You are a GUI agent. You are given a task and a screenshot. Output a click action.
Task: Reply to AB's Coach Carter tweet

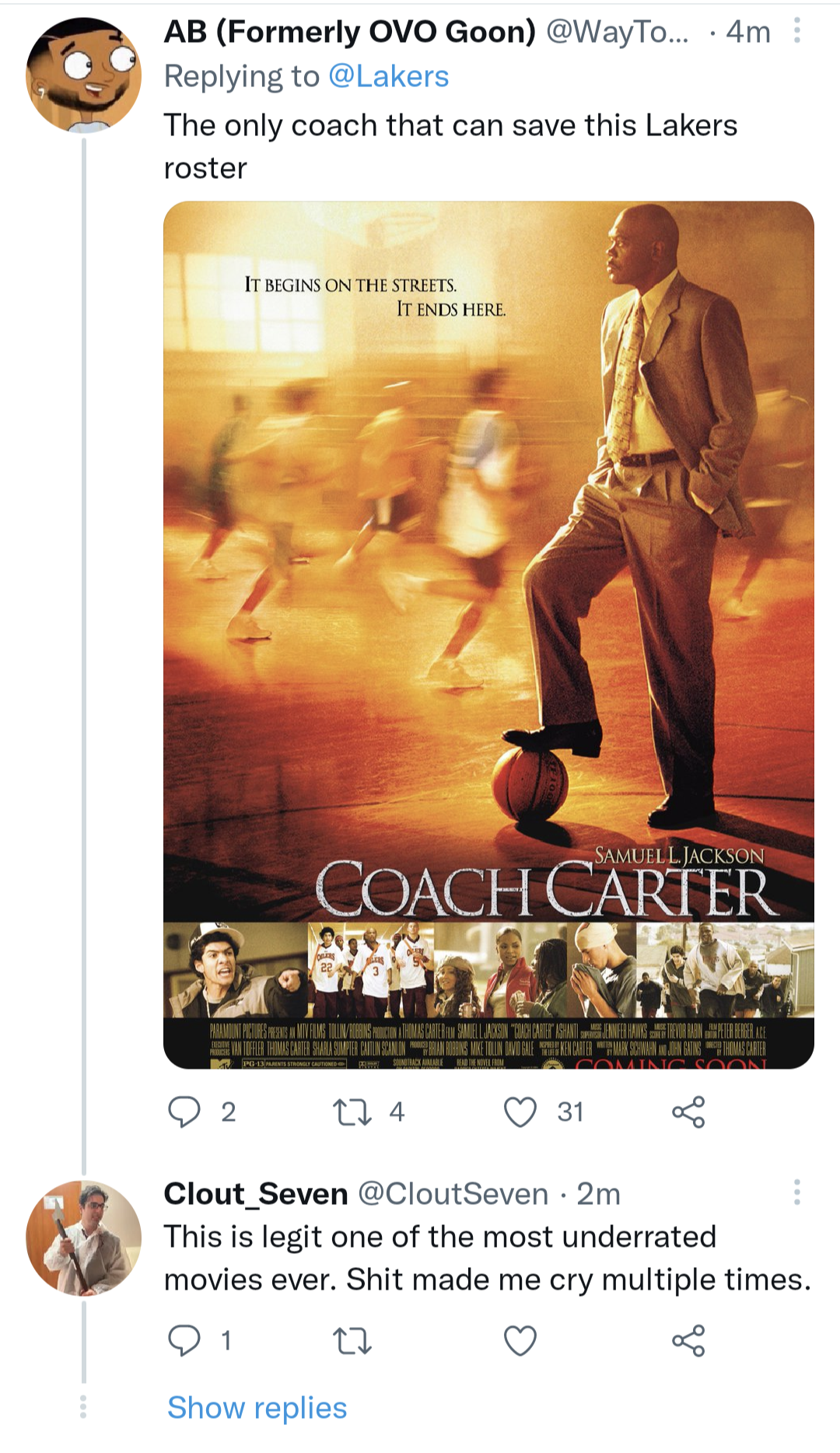184,1112
